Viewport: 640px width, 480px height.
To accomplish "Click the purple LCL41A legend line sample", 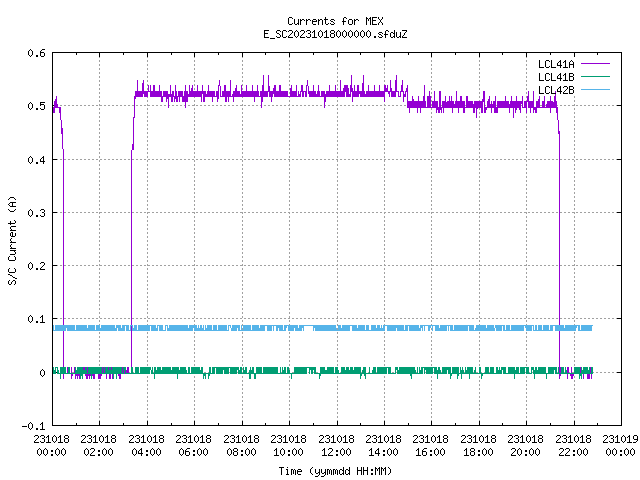I will (x=595, y=64).
